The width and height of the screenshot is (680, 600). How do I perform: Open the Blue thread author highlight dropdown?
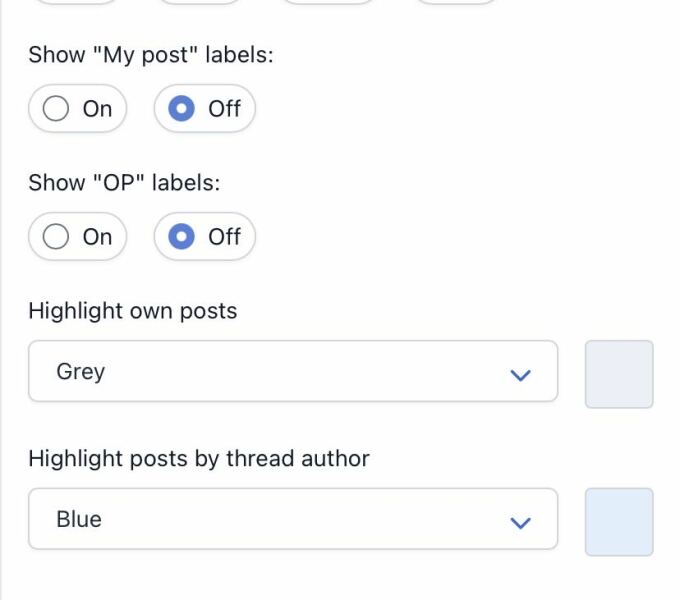click(x=292, y=519)
